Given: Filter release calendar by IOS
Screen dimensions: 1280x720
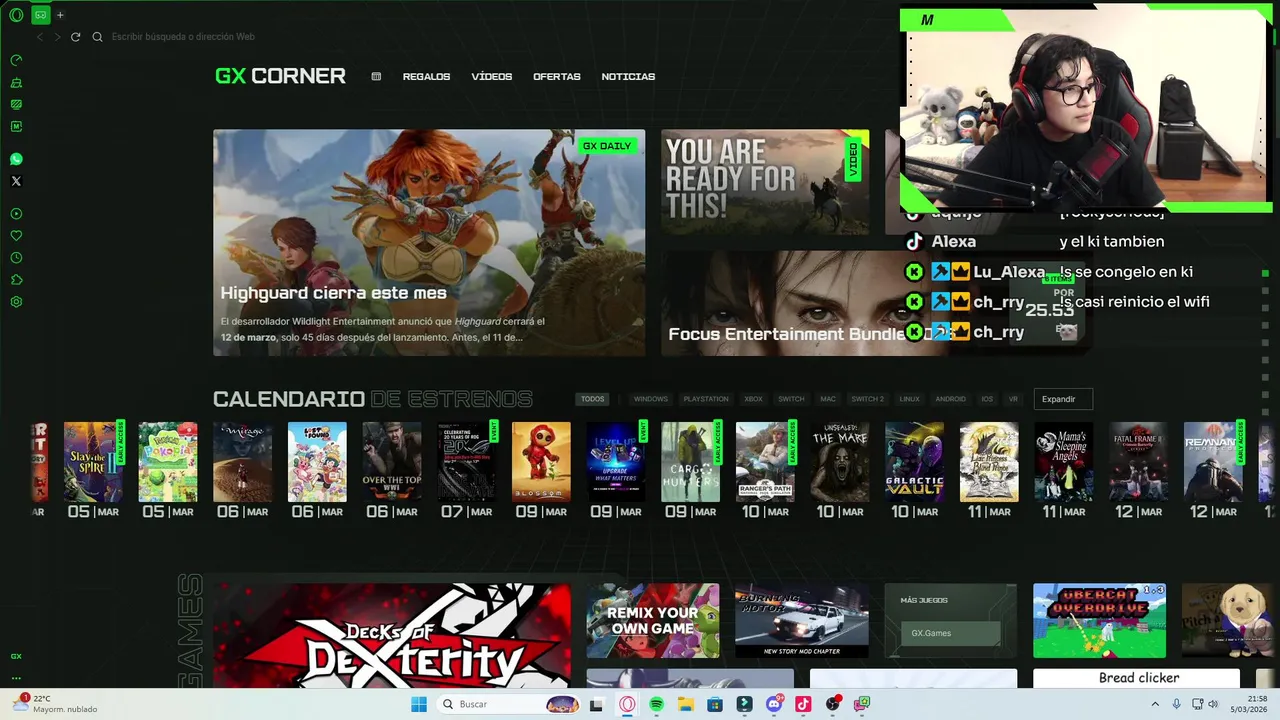Looking at the screenshot, I should pyautogui.click(x=987, y=399).
